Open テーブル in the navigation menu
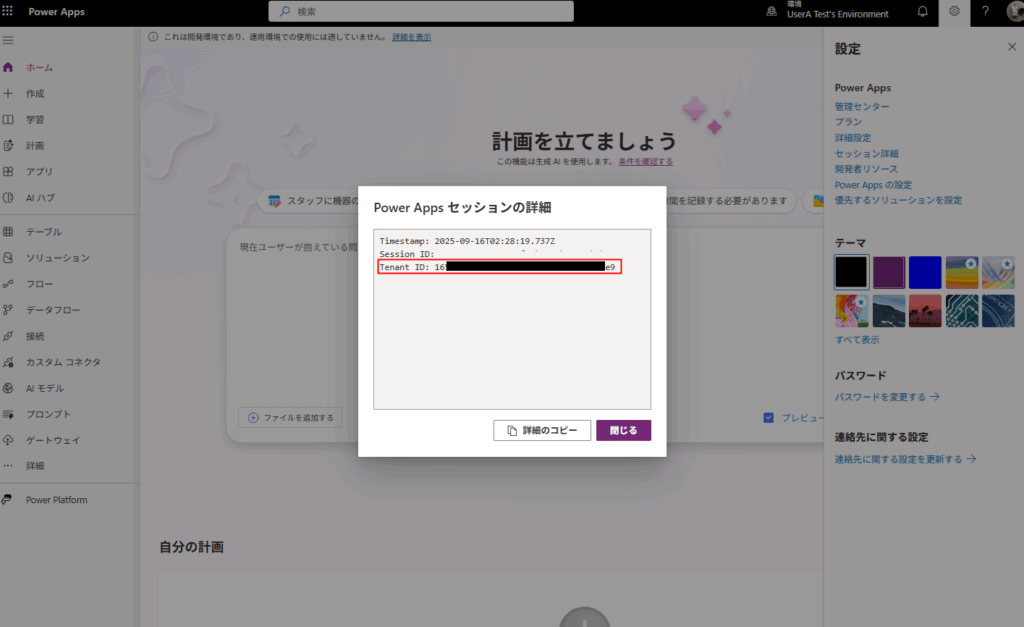This screenshot has height=627, width=1024. (44, 232)
